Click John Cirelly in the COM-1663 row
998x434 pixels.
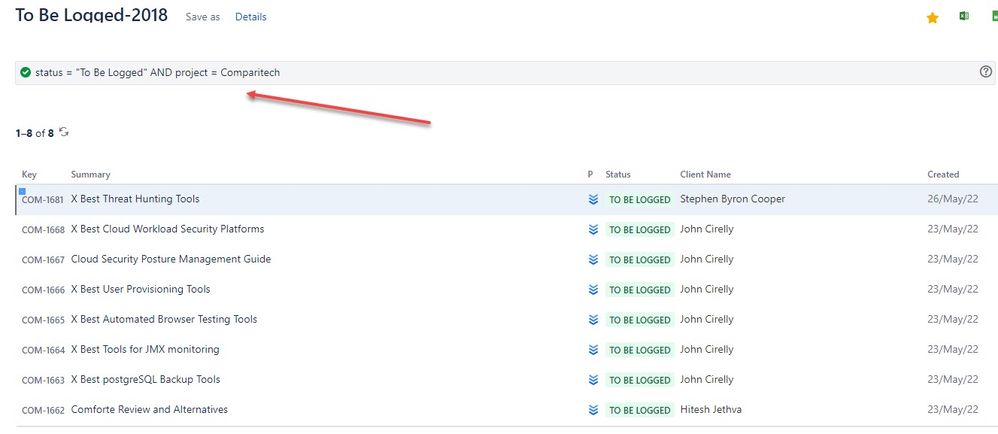706,379
